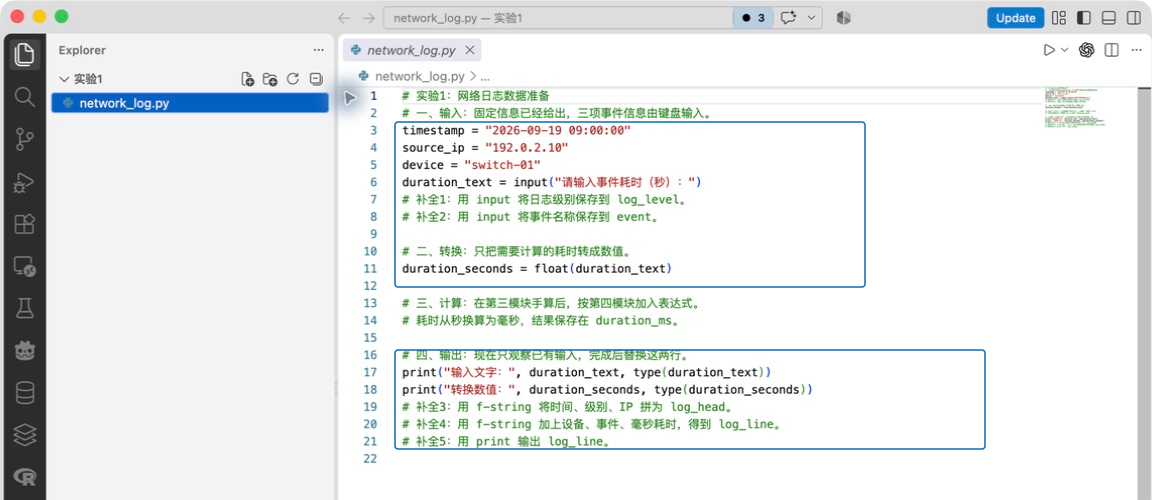Click the duration_text = input(...) line
The image size is (1152, 500).
click(x=552, y=182)
